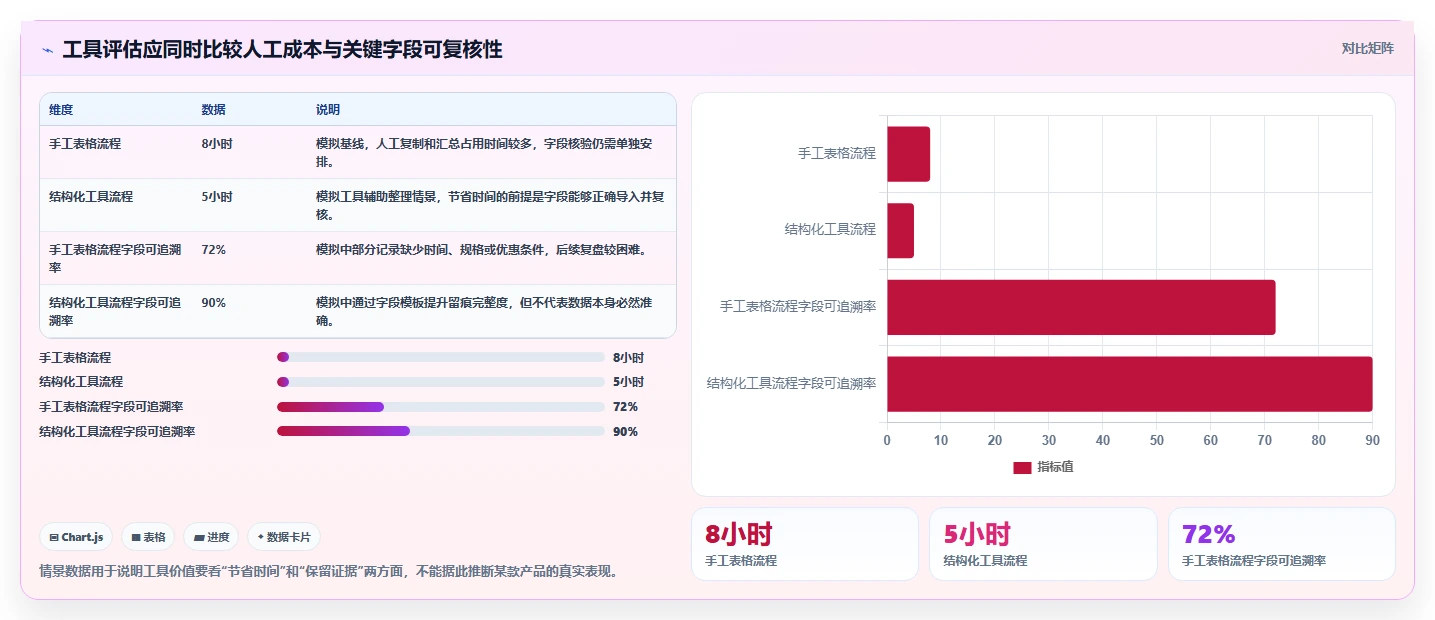Click the 手工表格流程字段可追溯率 progress bar
The height and width of the screenshot is (620, 1435).
pos(441,407)
